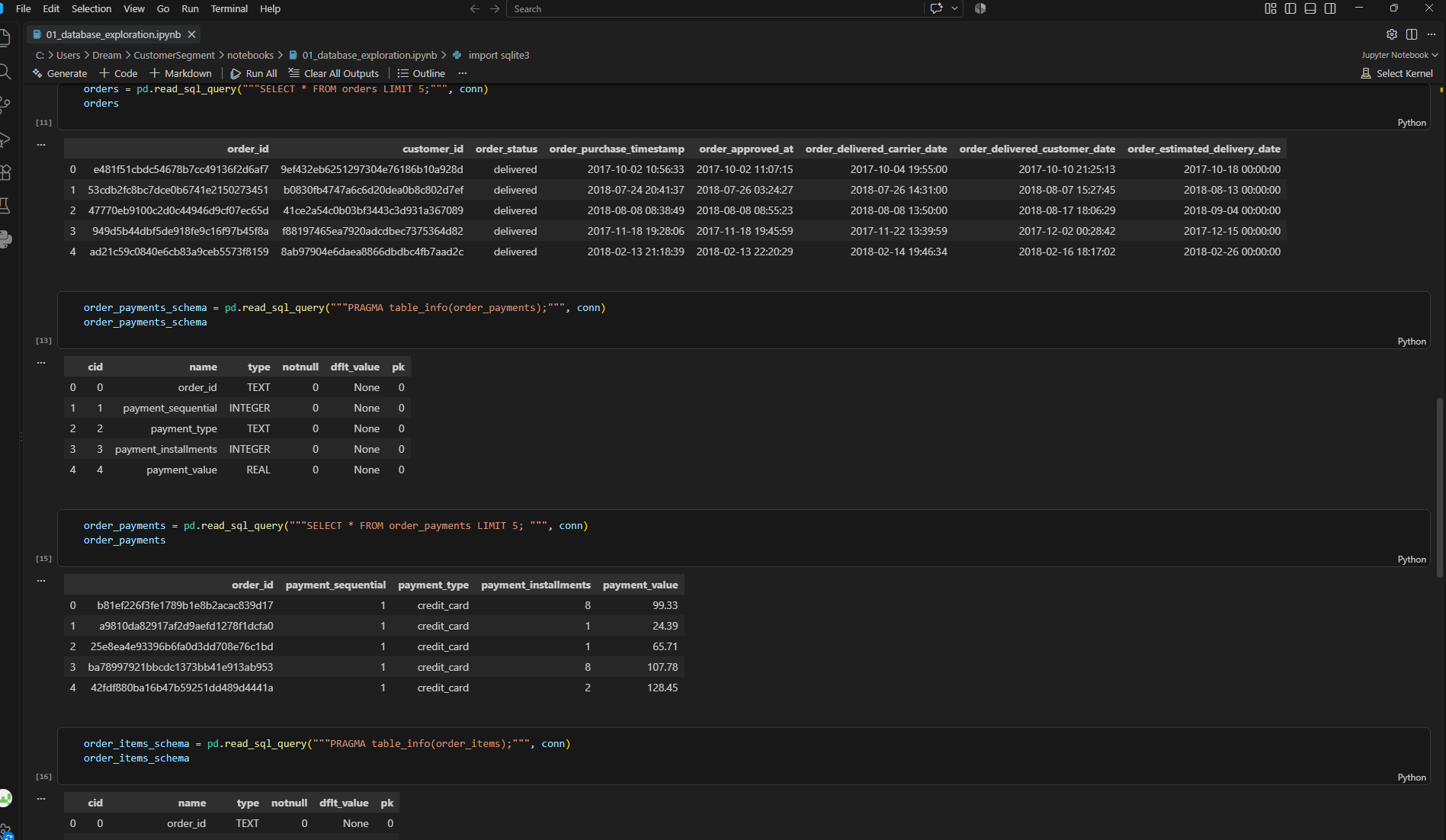Viewport: 1446px width, 840px height.
Task: Click Python language label of cell 15
Action: point(1411,559)
